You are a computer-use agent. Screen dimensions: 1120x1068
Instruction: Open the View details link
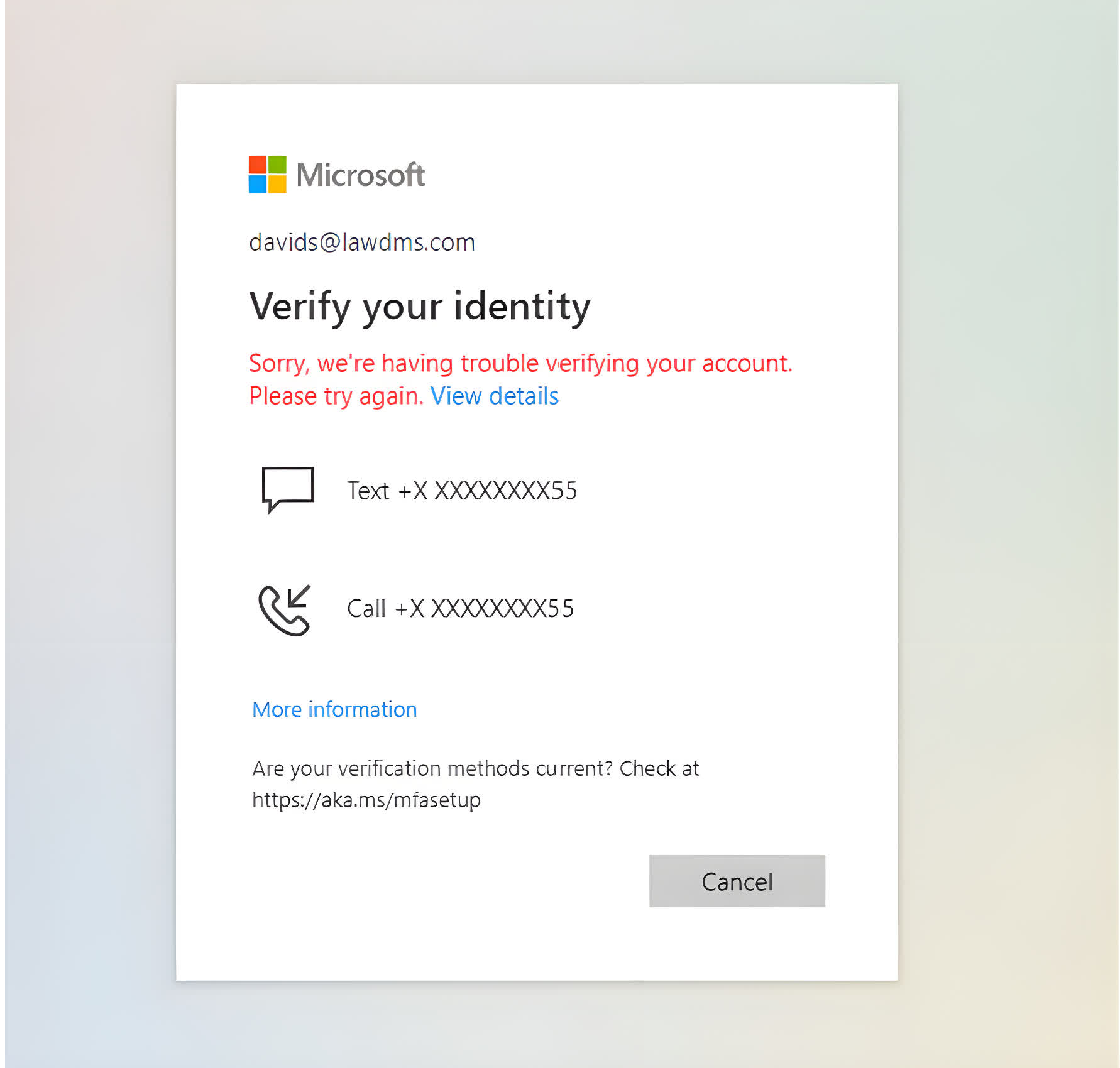pos(495,396)
